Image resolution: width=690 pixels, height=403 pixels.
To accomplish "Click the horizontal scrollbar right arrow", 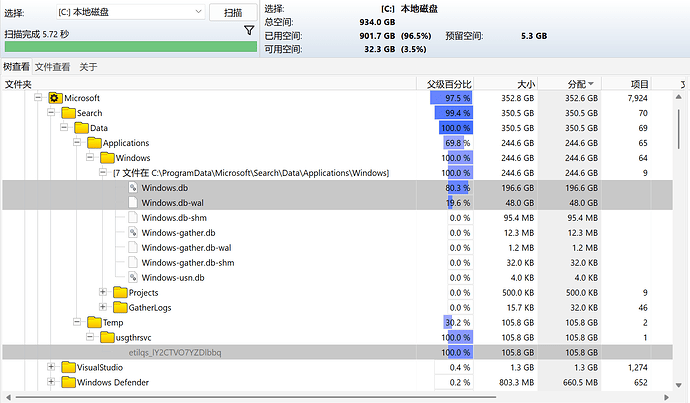I will [666, 397].
